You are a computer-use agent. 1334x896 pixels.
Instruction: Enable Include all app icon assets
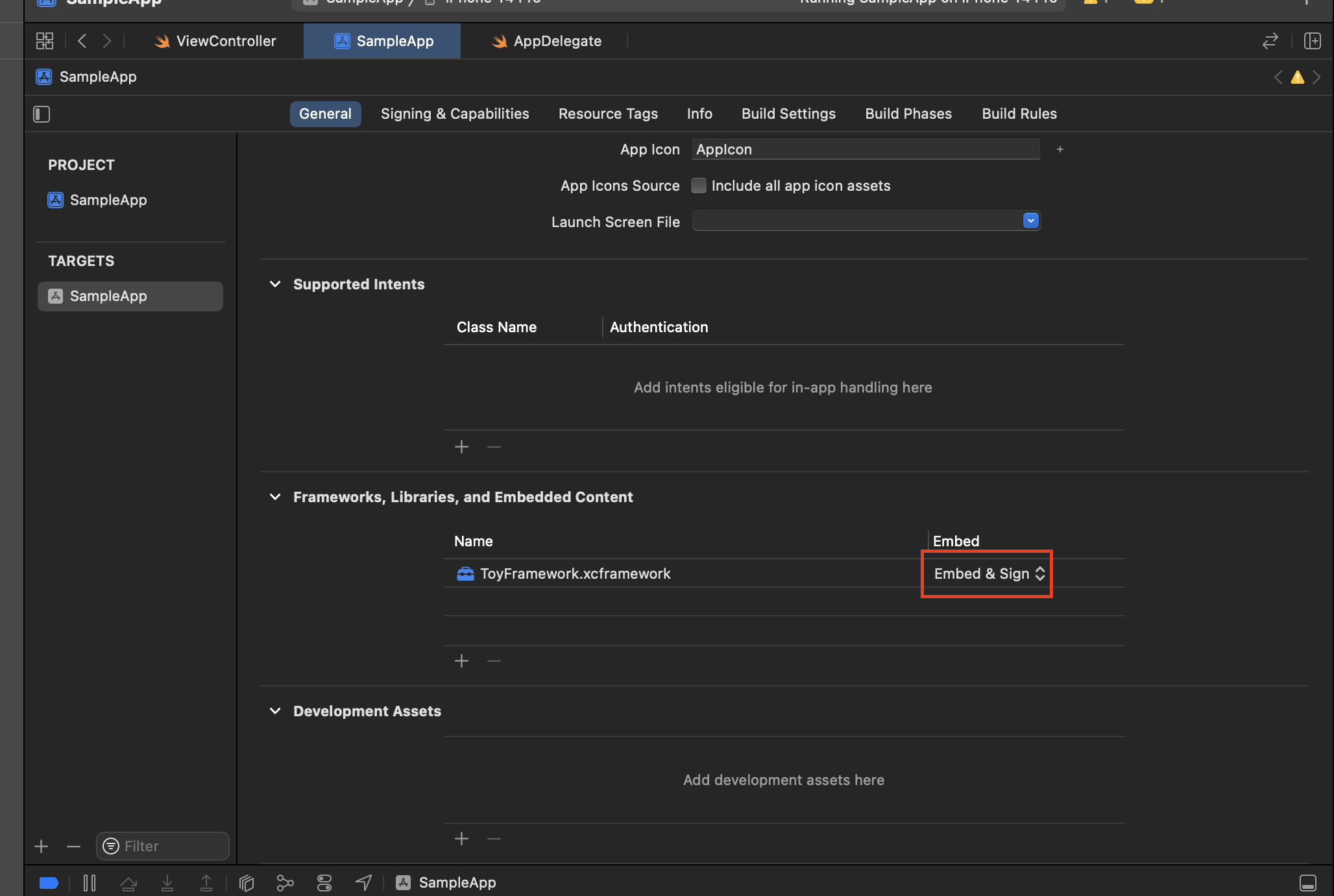tap(699, 186)
